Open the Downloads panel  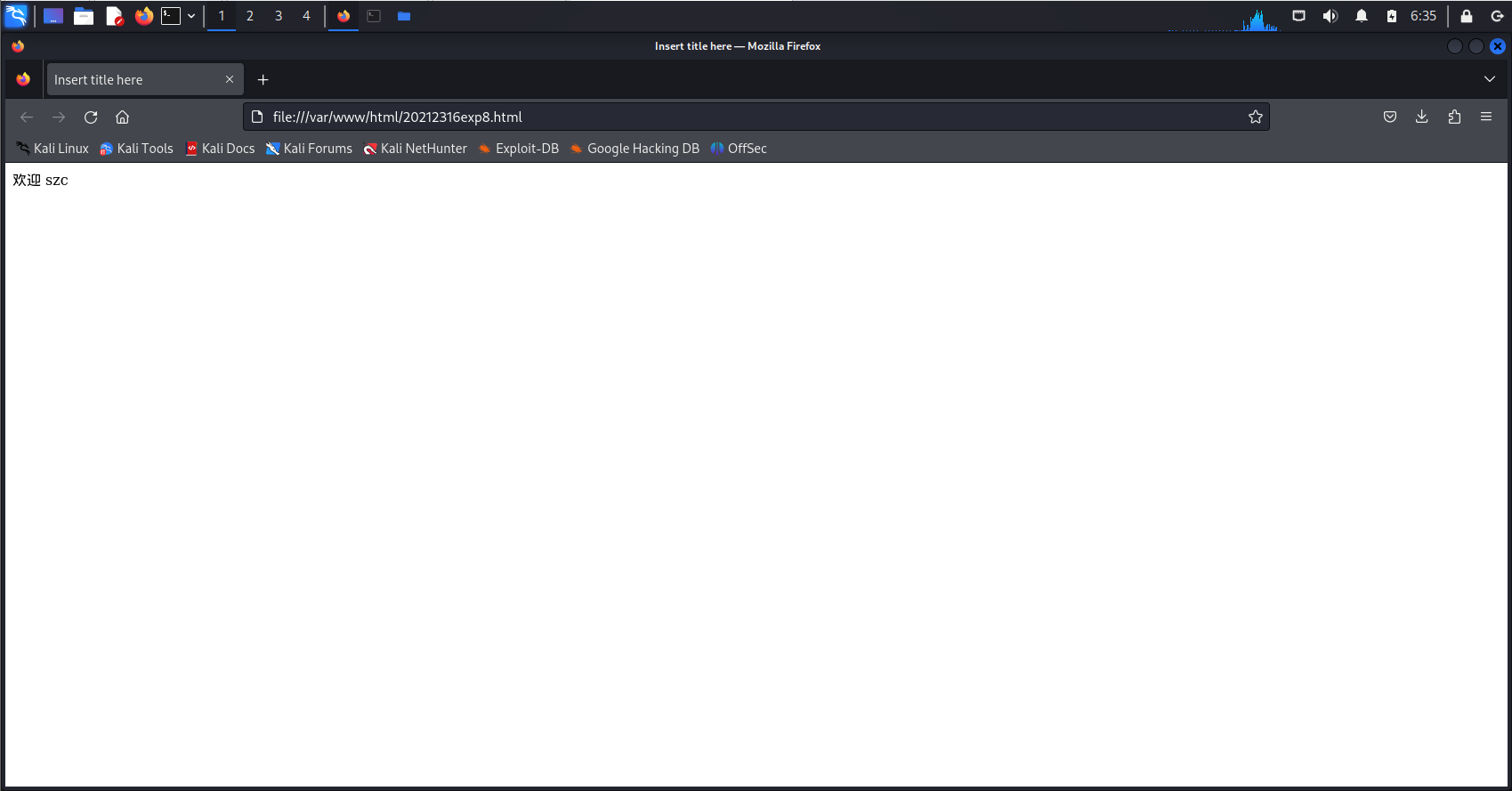point(1422,117)
